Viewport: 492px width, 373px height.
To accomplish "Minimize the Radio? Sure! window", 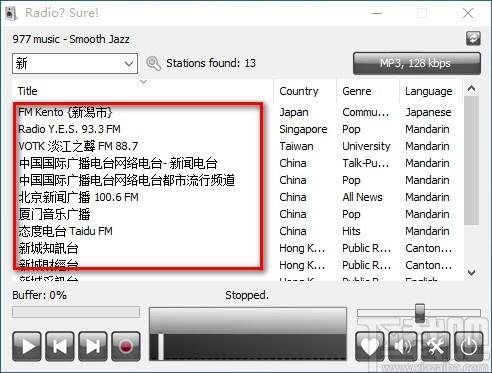I will pyautogui.click(x=377, y=13).
